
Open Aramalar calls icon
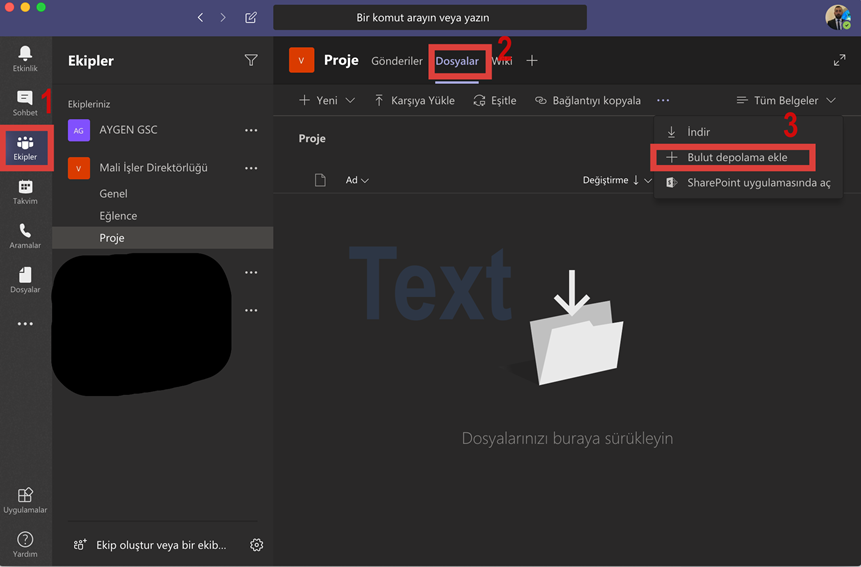tap(25, 235)
